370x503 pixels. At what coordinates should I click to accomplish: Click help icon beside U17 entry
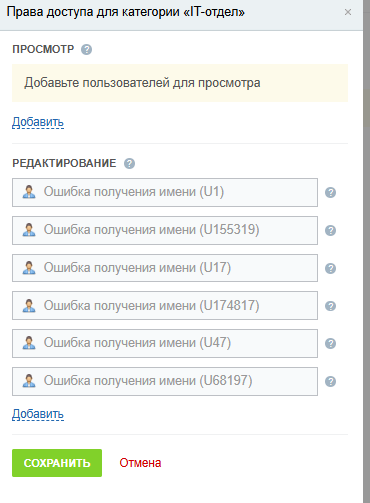pos(330,268)
